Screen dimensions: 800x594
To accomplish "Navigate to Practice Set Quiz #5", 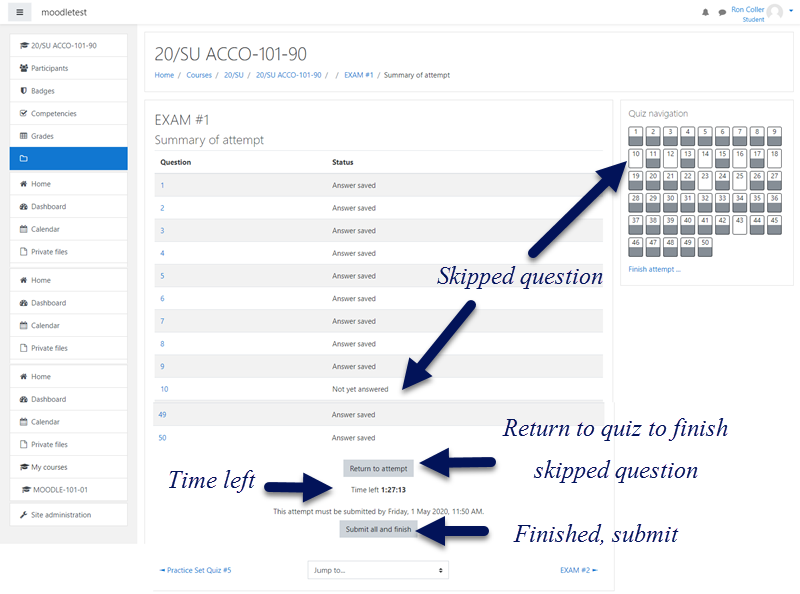I will pos(197,568).
